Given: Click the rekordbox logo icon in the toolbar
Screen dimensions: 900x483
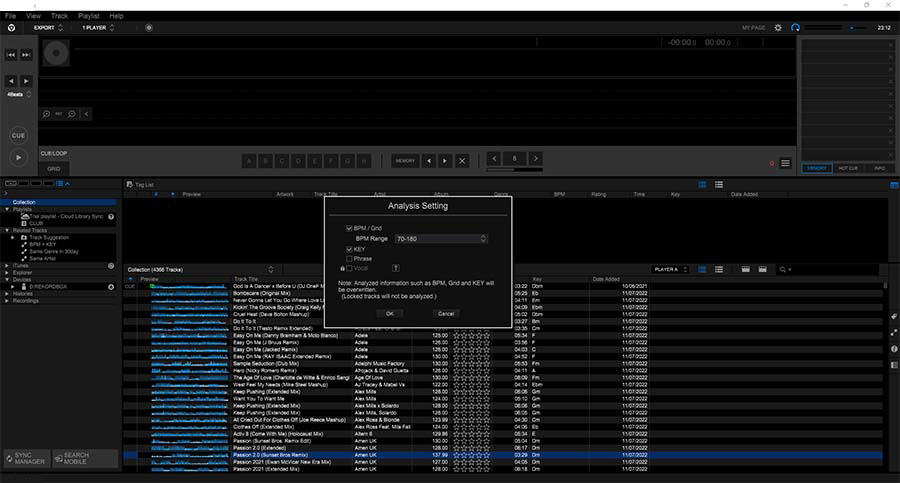Looking at the screenshot, I should (x=11, y=28).
